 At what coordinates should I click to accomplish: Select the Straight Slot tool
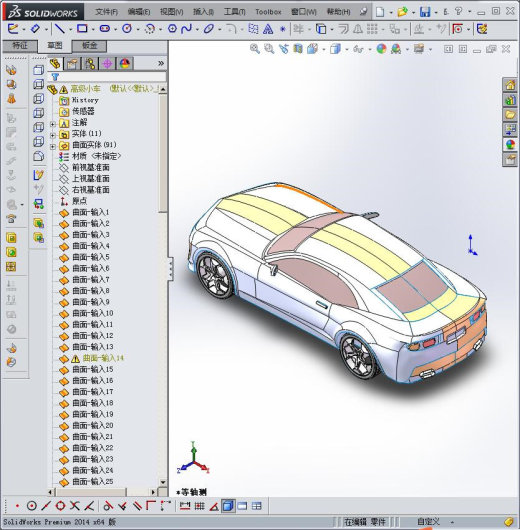(104, 29)
